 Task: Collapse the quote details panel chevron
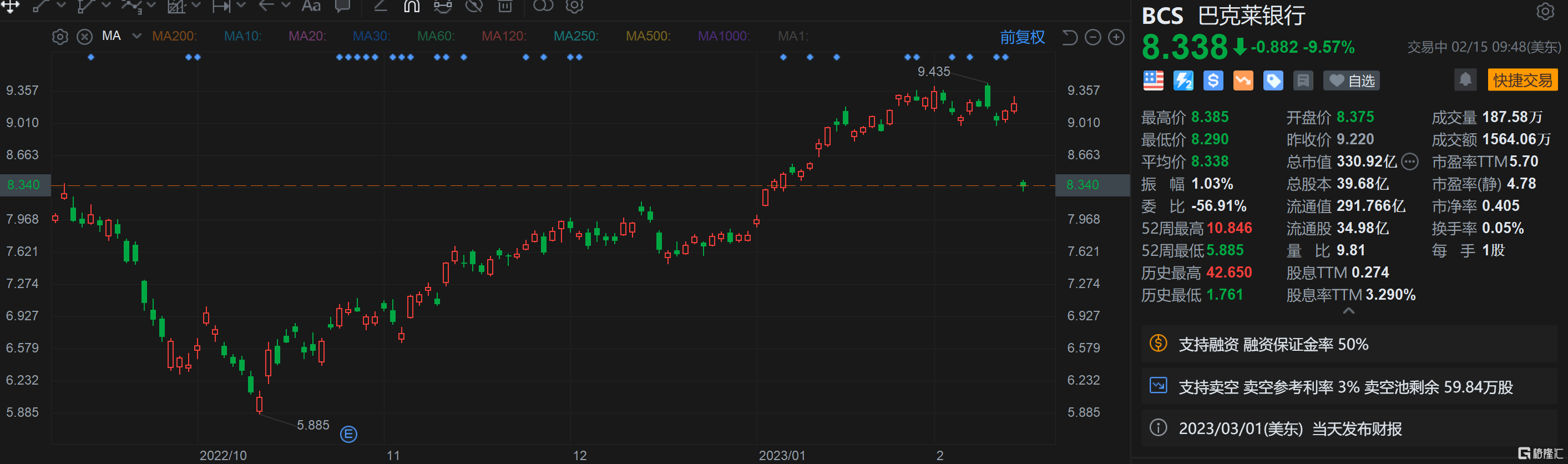coord(1348,311)
